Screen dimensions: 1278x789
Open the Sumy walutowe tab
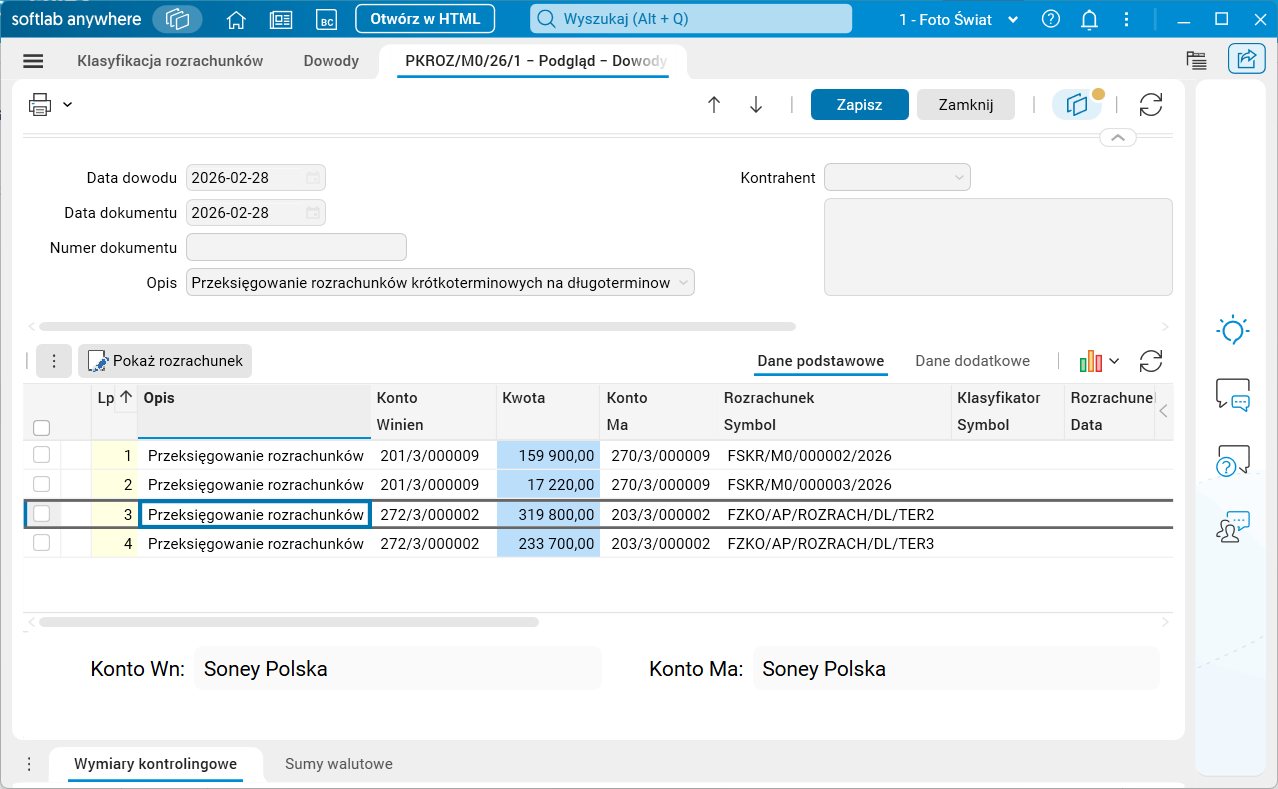tap(339, 764)
